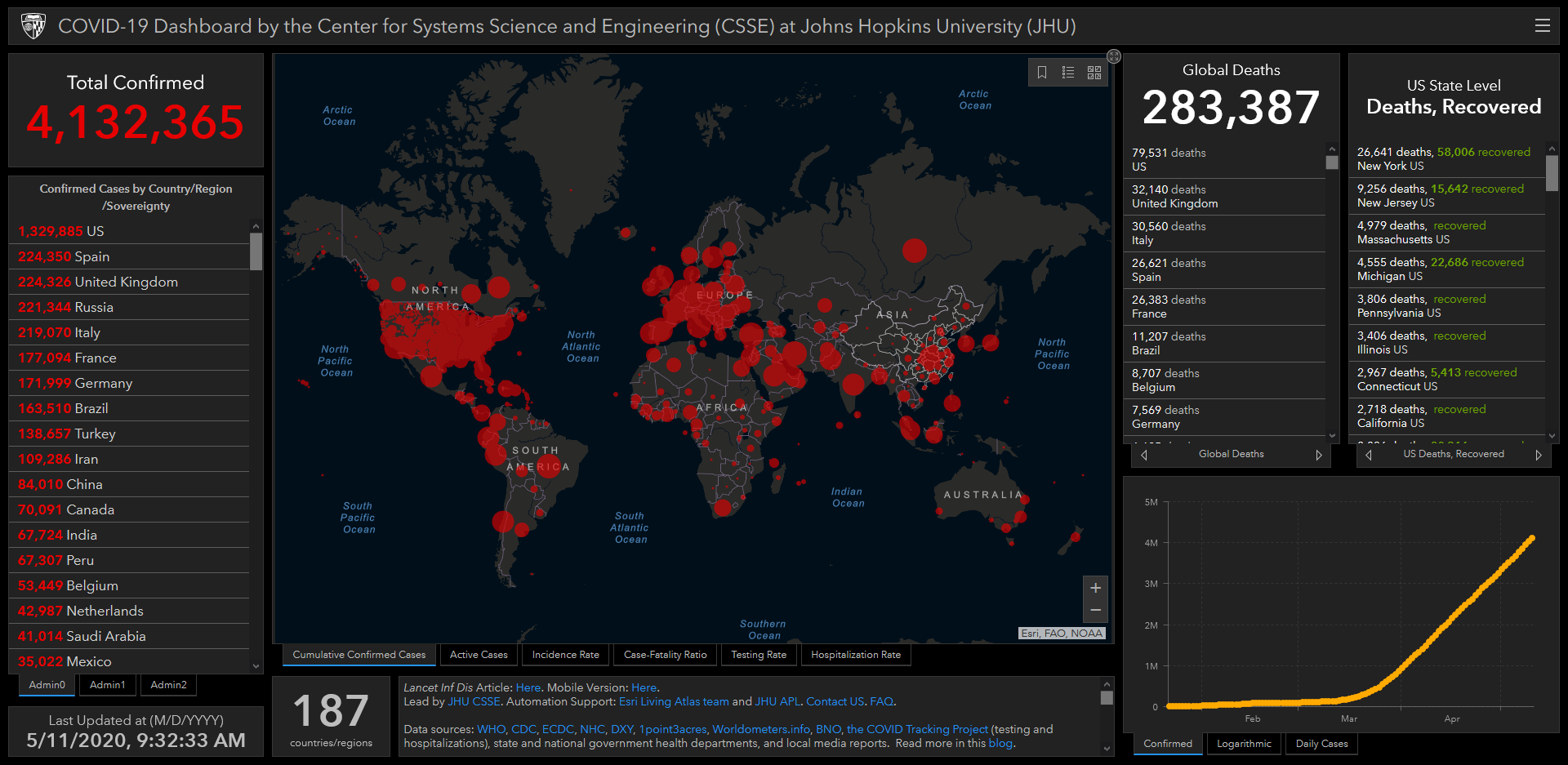Open the Lancet article Here link
1568x765 pixels.
point(528,687)
